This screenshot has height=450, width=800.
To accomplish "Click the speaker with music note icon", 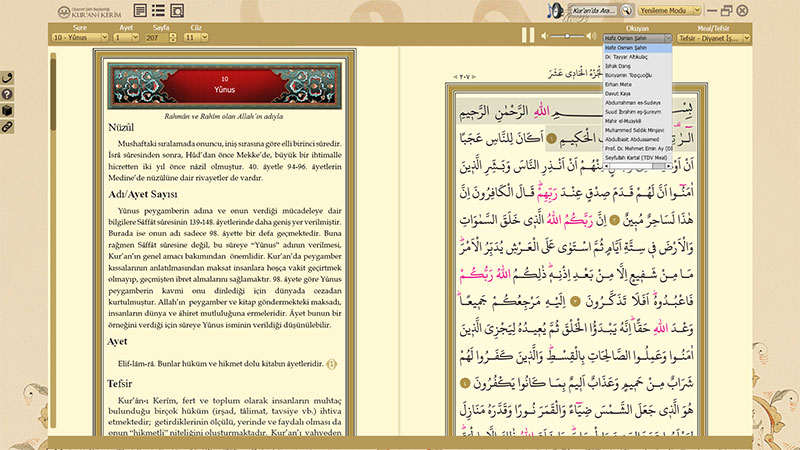I will coord(555,10).
